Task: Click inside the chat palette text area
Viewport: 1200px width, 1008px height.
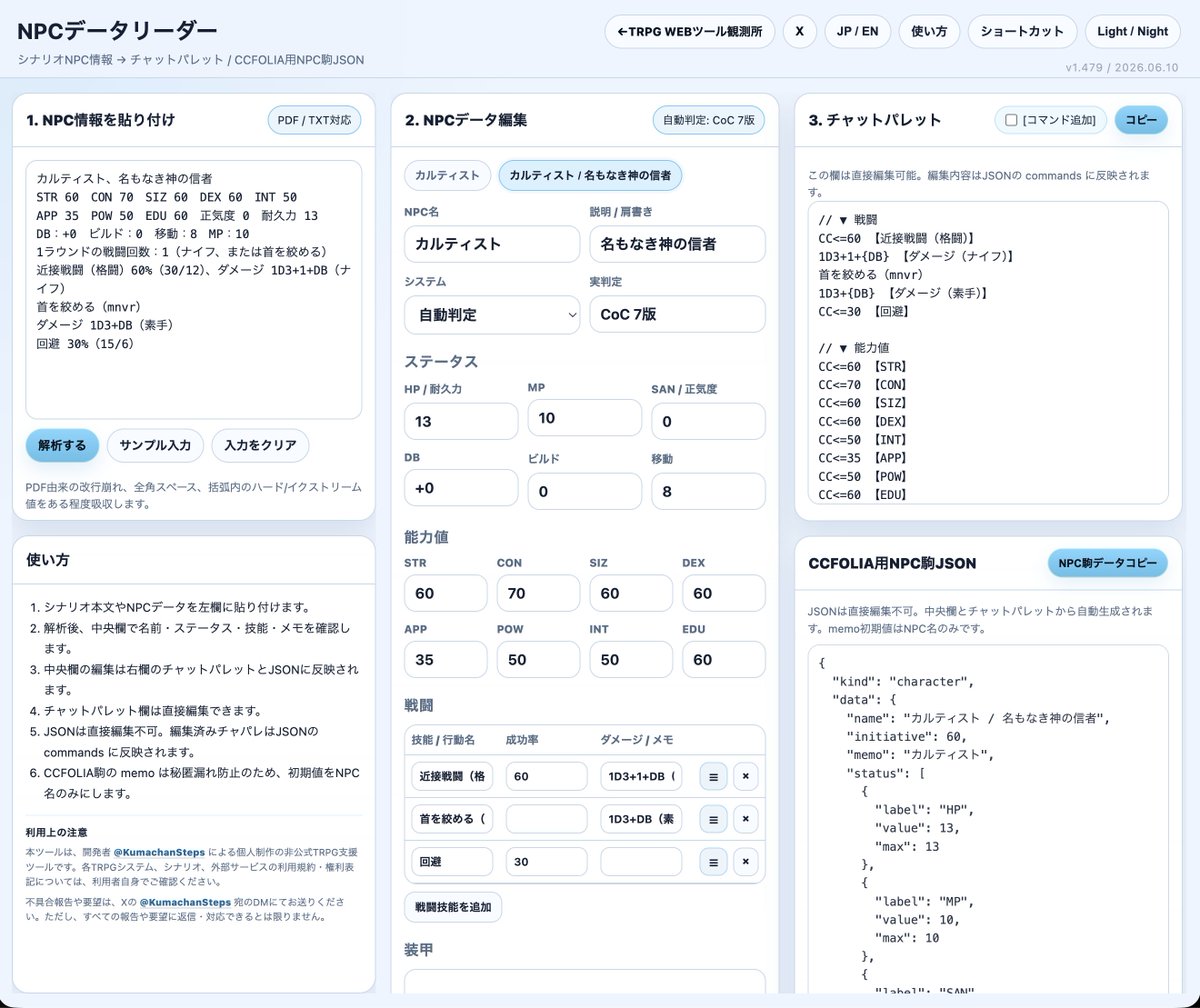Action: pos(988,353)
